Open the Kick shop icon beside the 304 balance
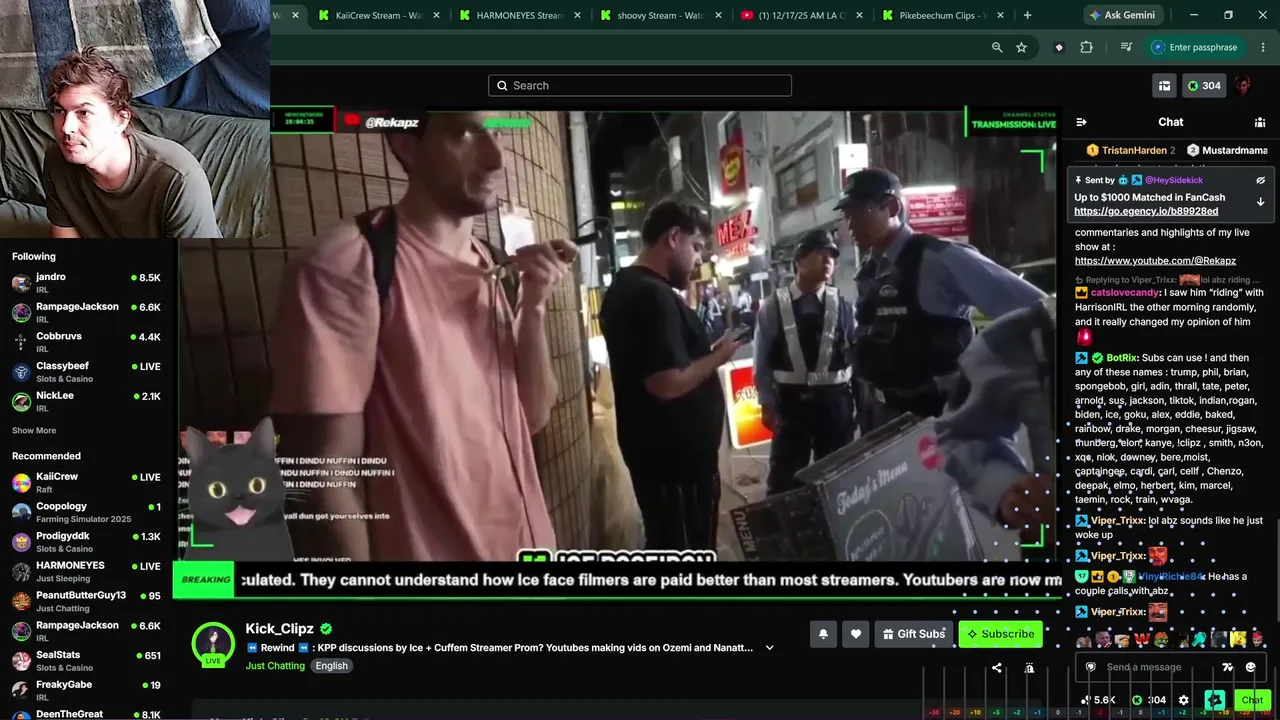The height and width of the screenshot is (720, 1280). click(x=1164, y=86)
